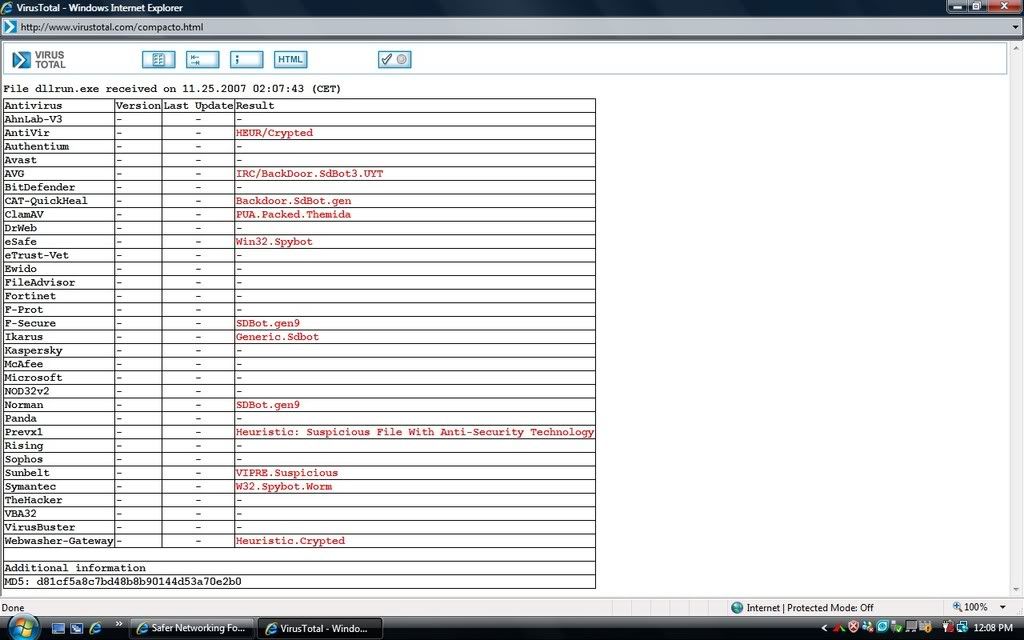The width and height of the screenshot is (1024, 640).
Task: Click the Panda row name
Action: coord(20,419)
